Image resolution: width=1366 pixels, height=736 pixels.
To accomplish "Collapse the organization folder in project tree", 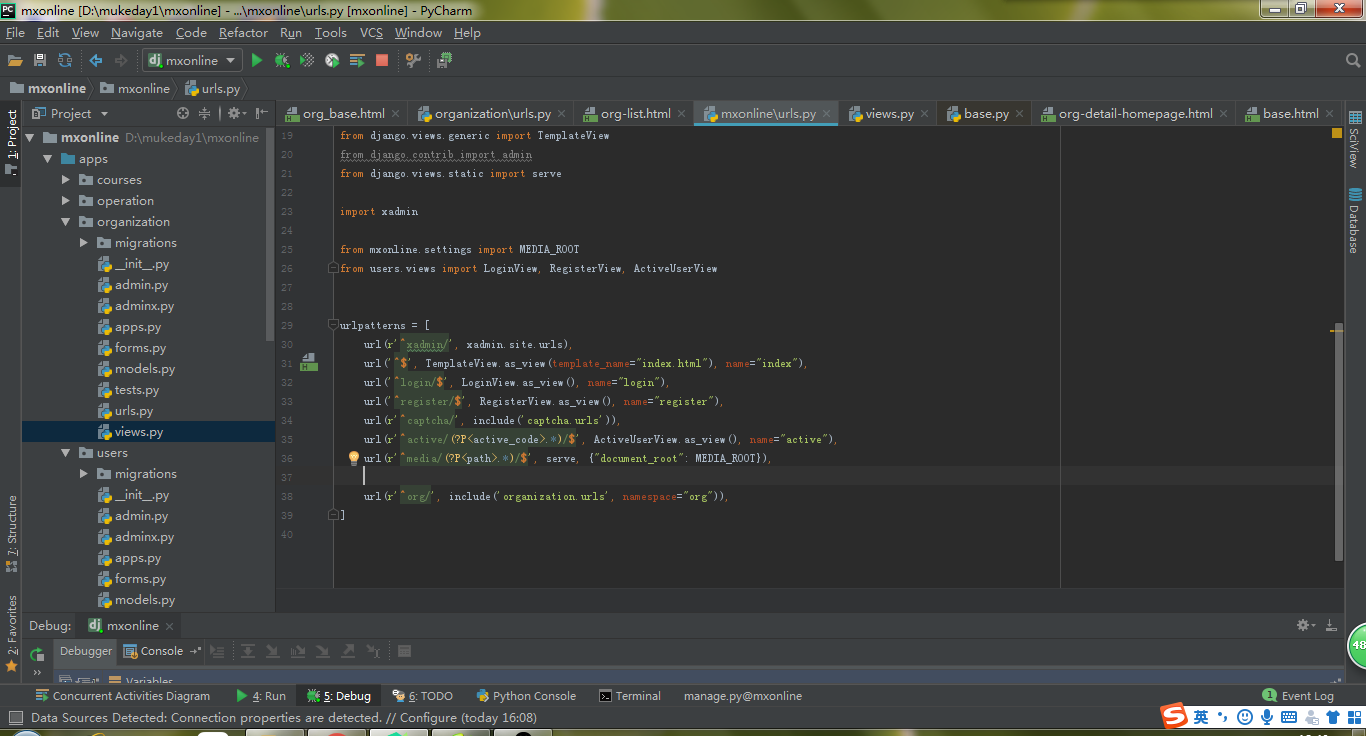I will coord(66,222).
